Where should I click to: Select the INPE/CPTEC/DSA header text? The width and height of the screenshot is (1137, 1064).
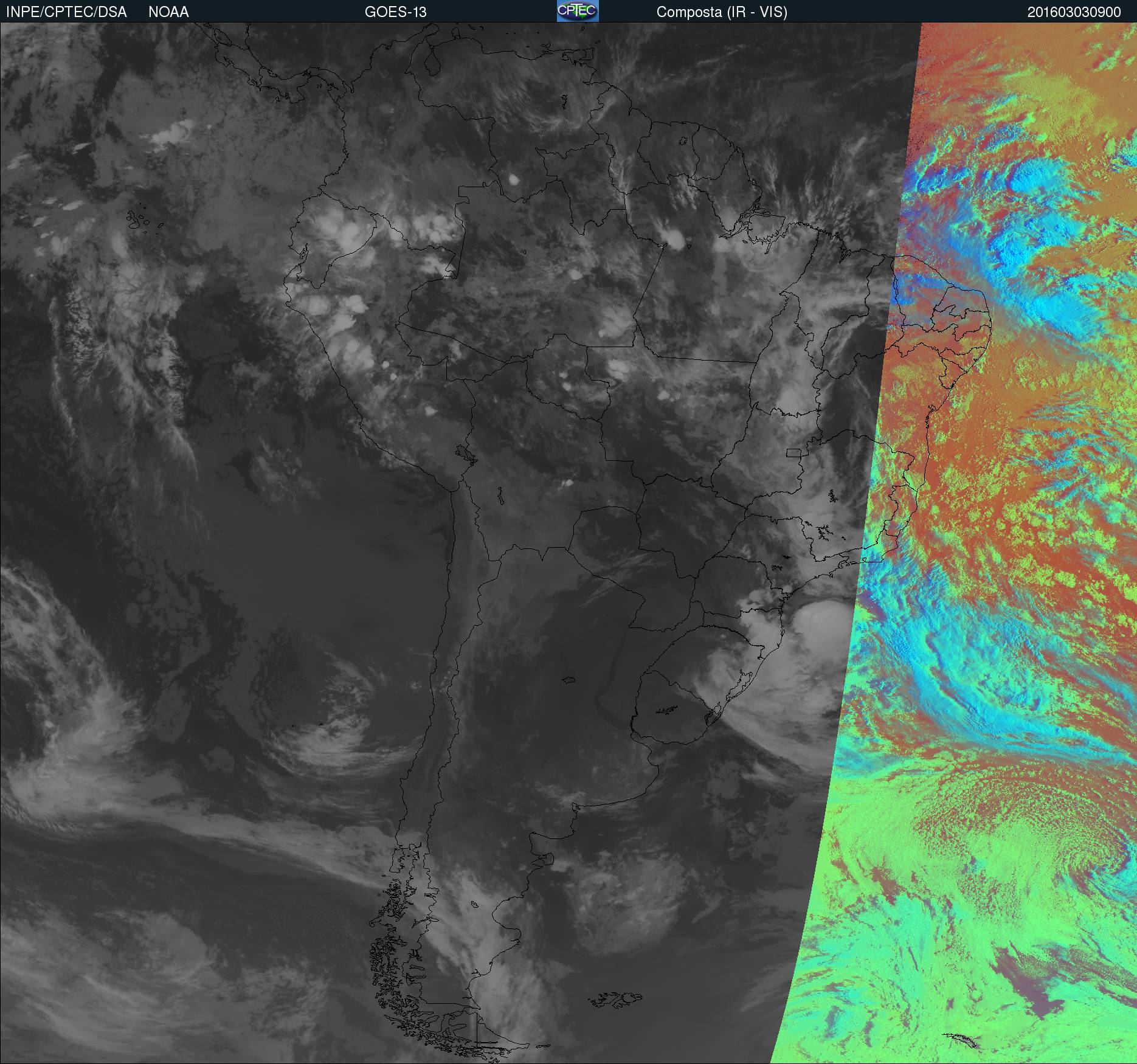coord(66,12)
